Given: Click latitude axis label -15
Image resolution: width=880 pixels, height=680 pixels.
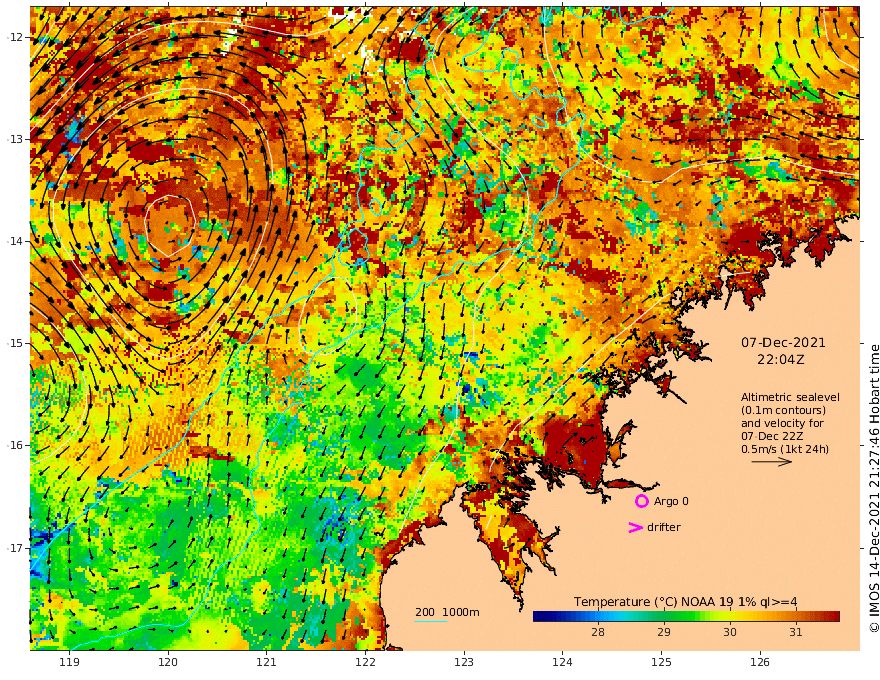Looking at the screenshot, I should (x=14, y=343).
